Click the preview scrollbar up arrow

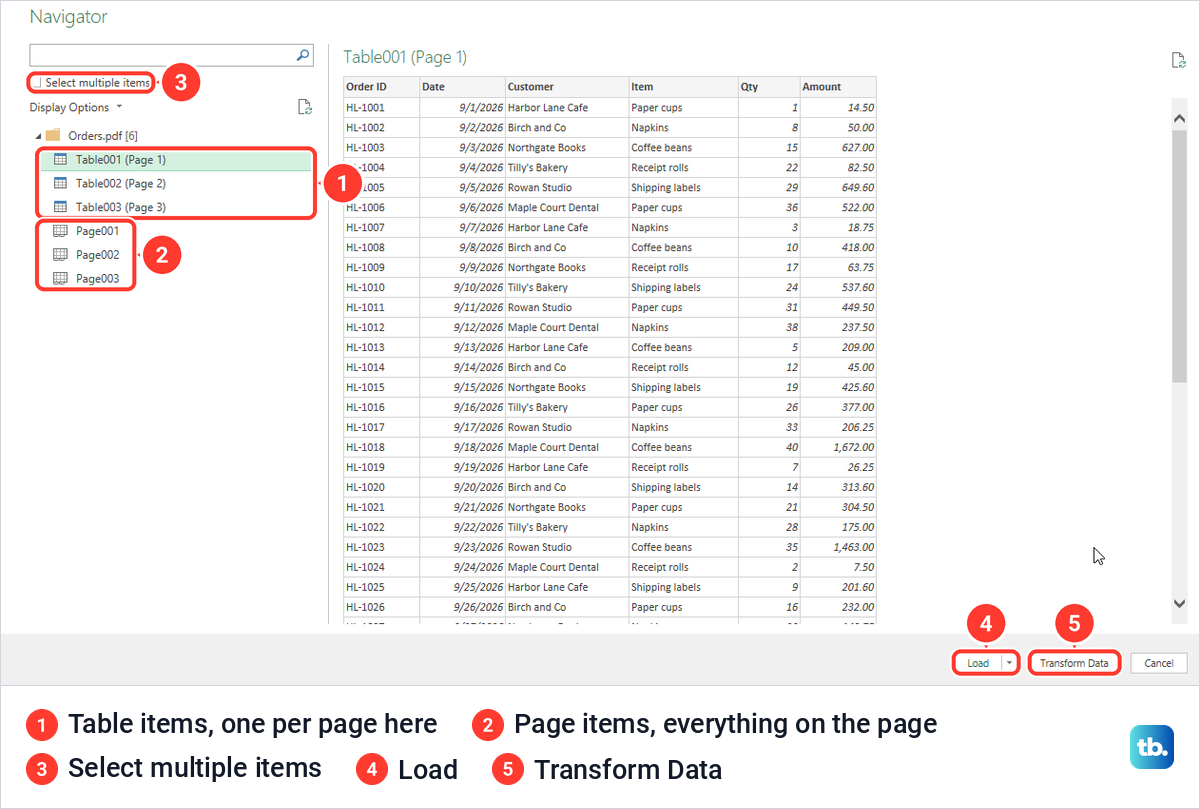pos(1179,118)
